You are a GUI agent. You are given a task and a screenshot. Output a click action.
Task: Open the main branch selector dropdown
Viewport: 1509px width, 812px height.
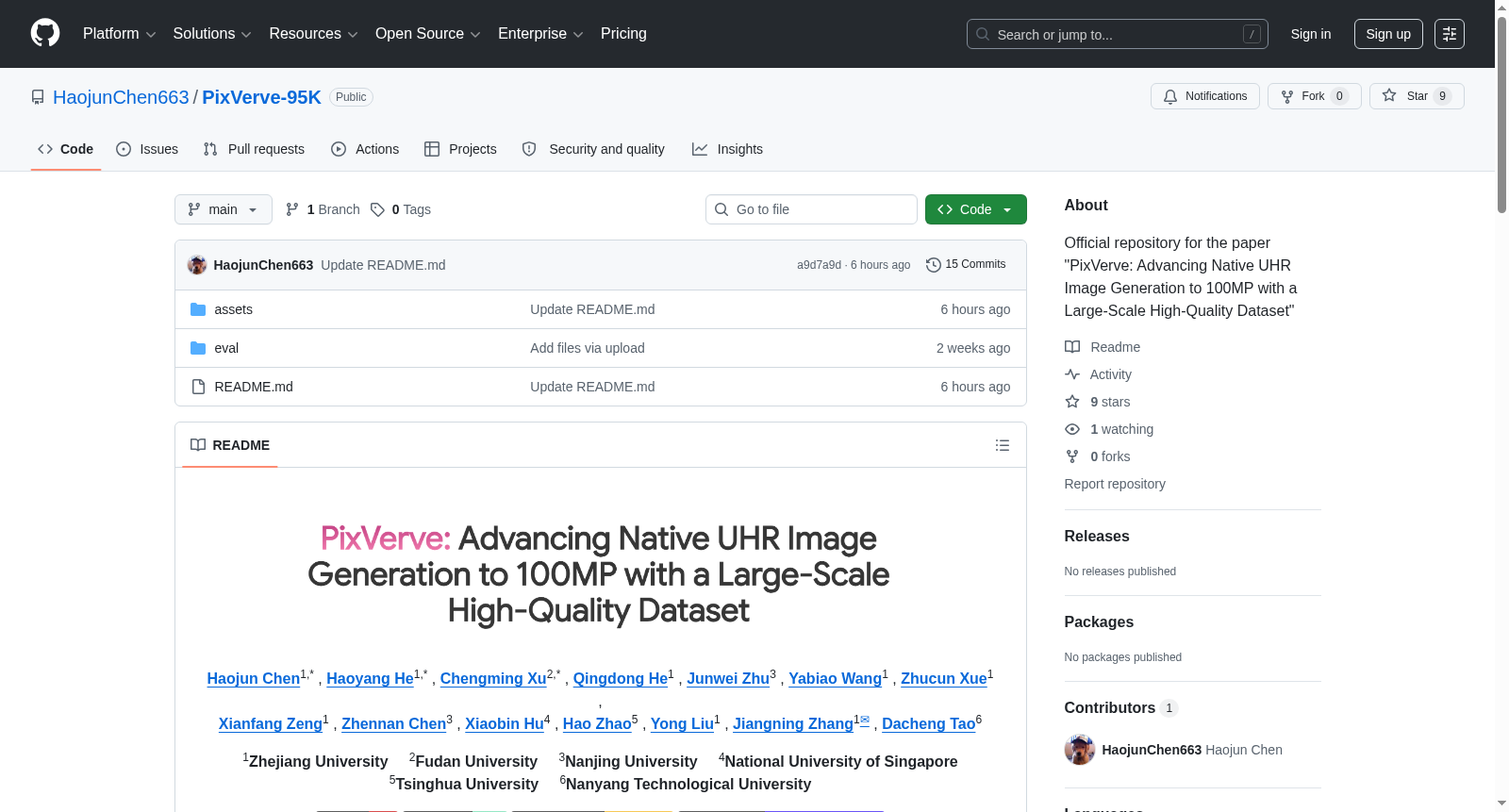pyautogui.click(x=224, y=209)
